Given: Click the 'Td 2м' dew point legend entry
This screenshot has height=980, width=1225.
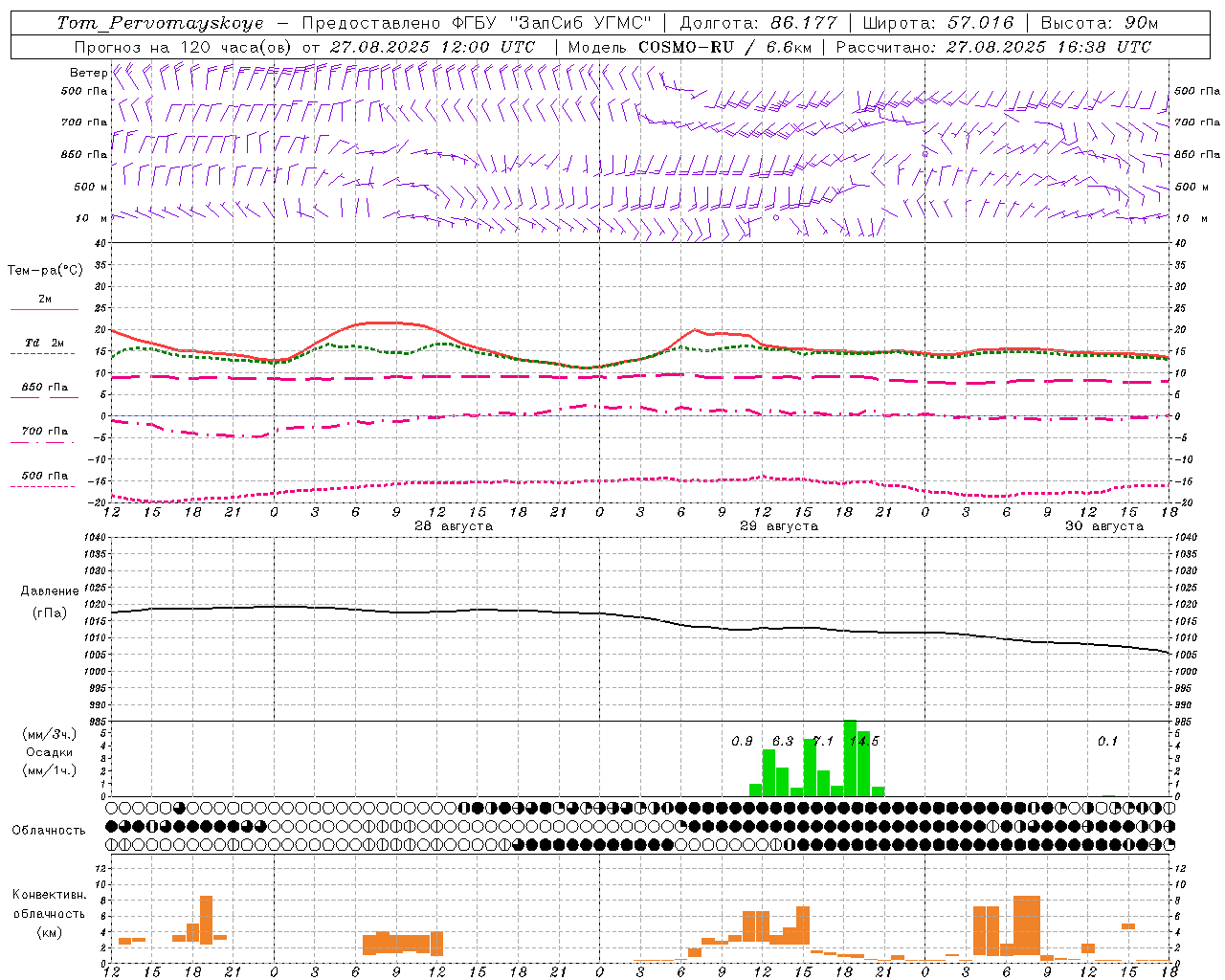Looking at the screenshot, I should [45, 343].
